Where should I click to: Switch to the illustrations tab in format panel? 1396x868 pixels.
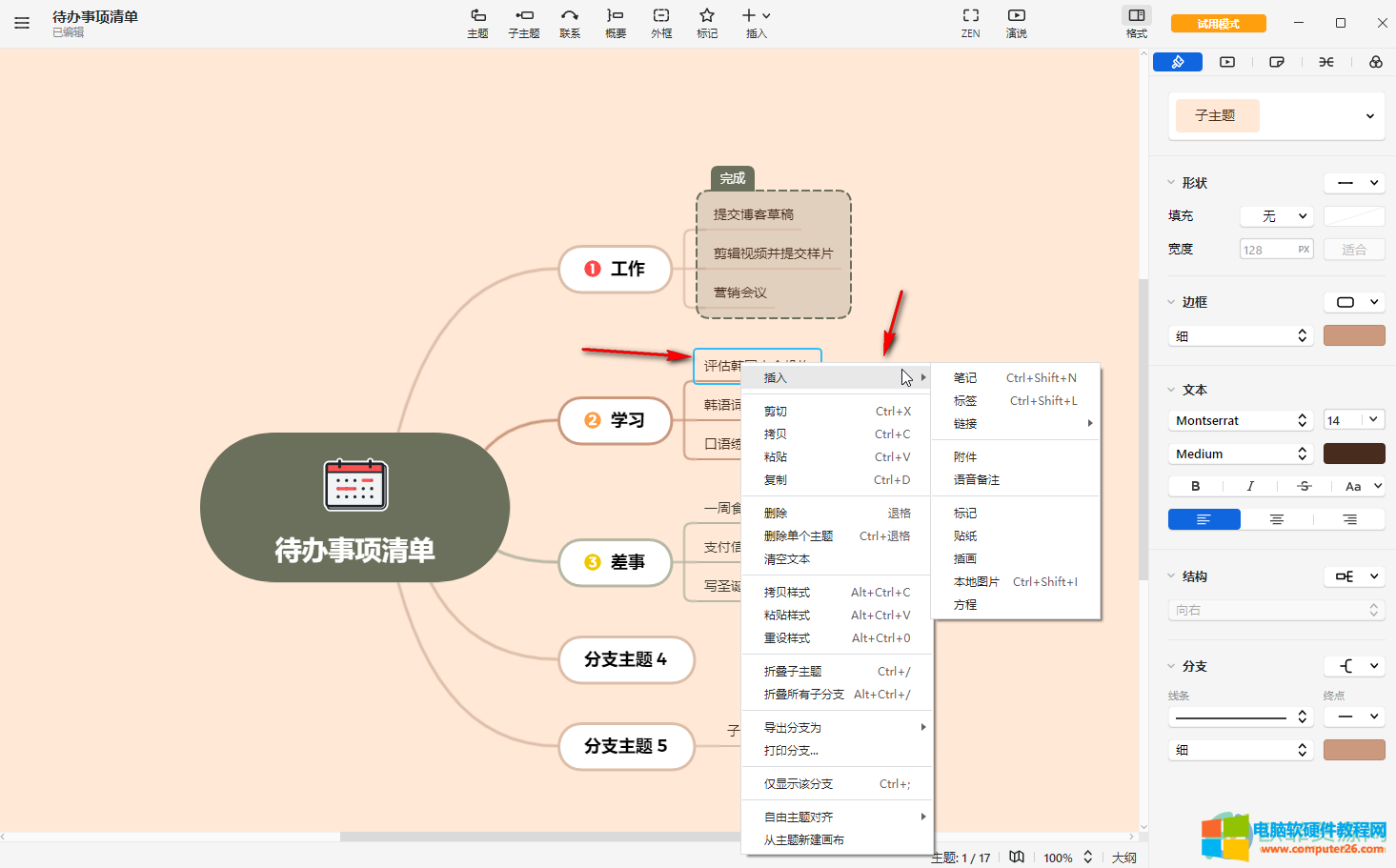(1376, 62)
